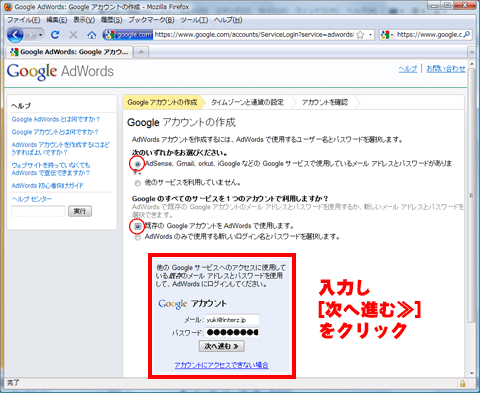Select radio for AdSense, Gmail existing services
This screenshot has height=393, width=480.
pos(137,164)
